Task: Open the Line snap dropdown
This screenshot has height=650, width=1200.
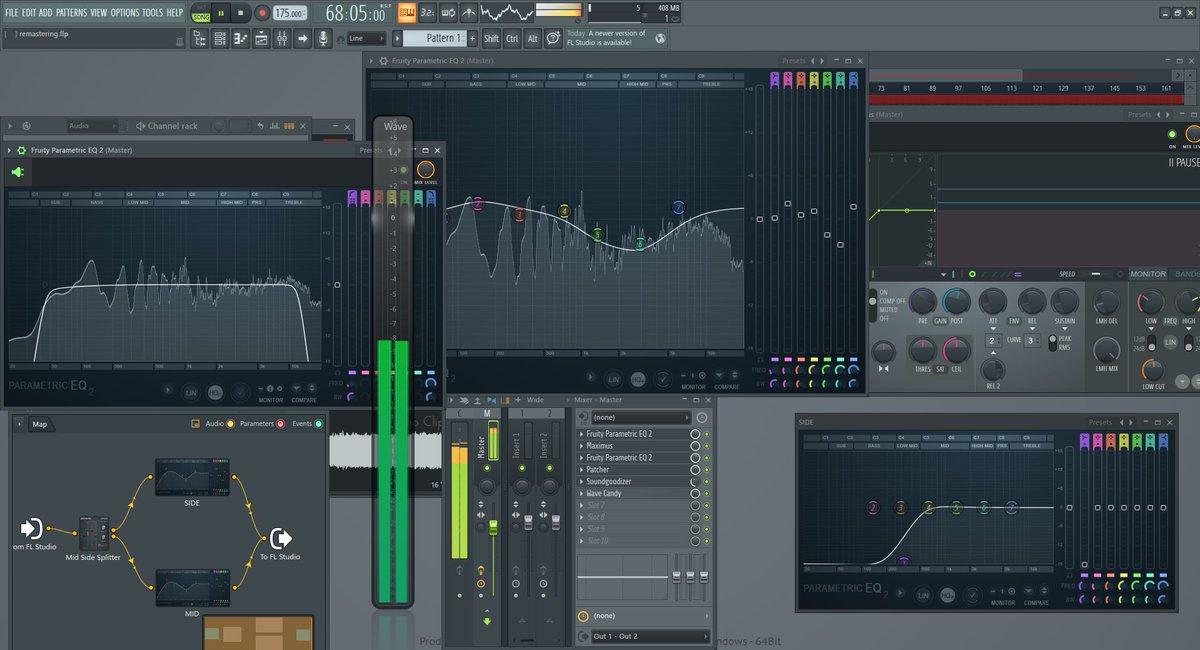Action: click(x=365, y=38)
